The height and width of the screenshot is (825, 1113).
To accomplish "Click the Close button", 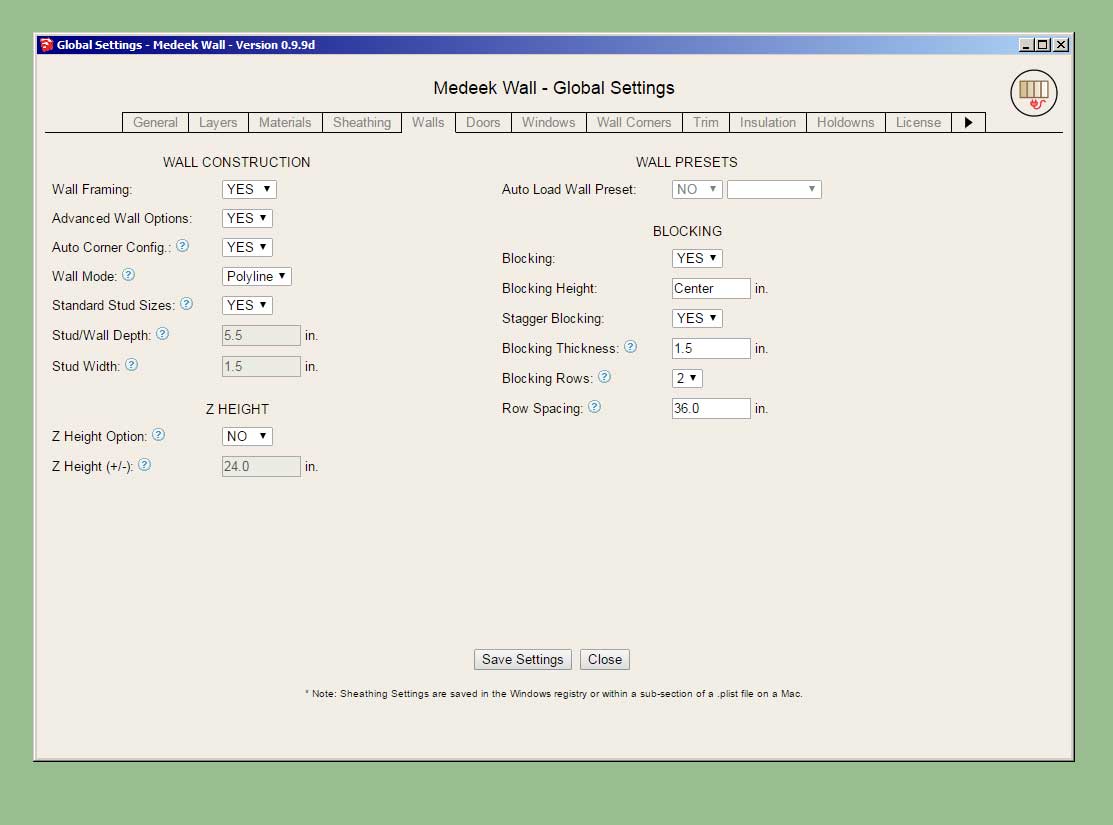I will [x=605, y=660].
